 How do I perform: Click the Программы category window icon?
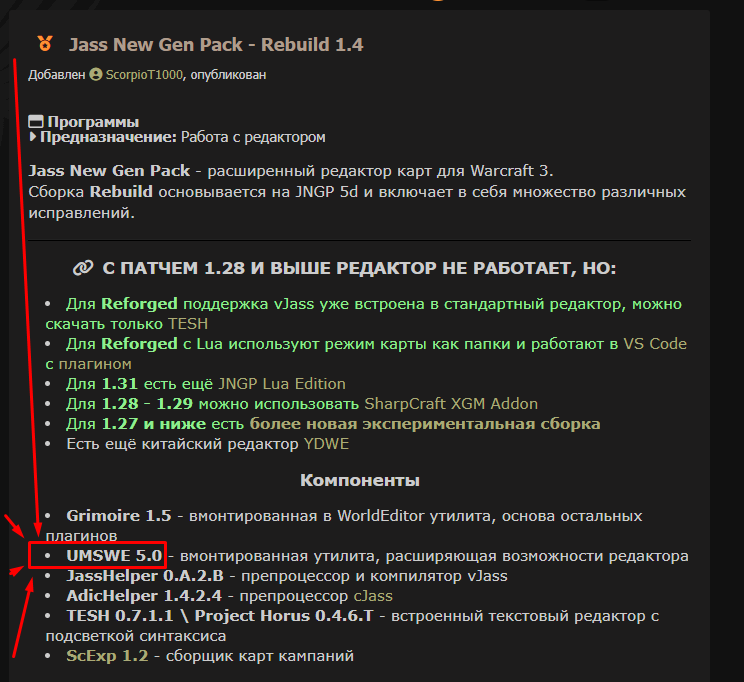pos(36,121)
